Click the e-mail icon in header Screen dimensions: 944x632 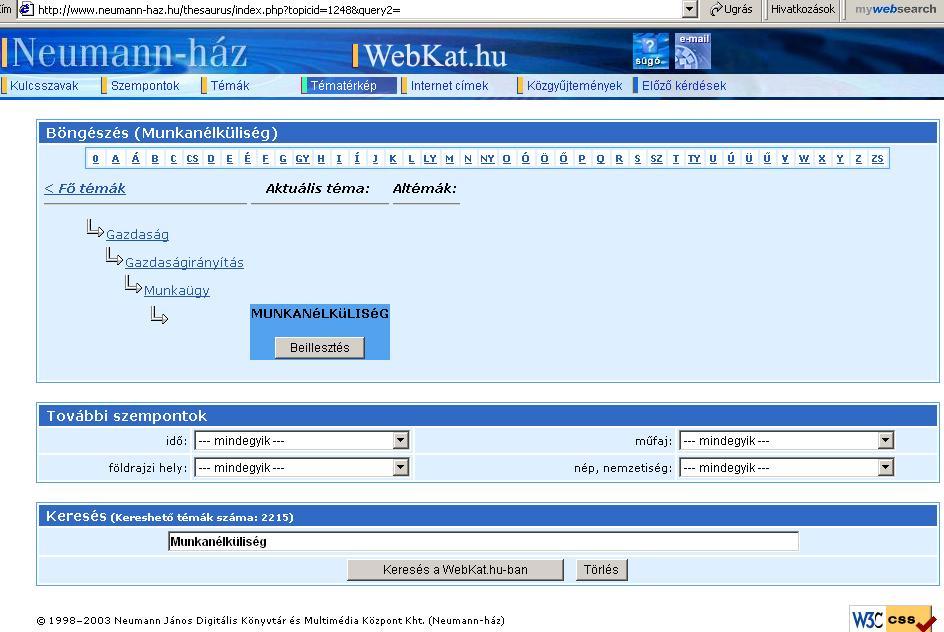pos(693,51)
